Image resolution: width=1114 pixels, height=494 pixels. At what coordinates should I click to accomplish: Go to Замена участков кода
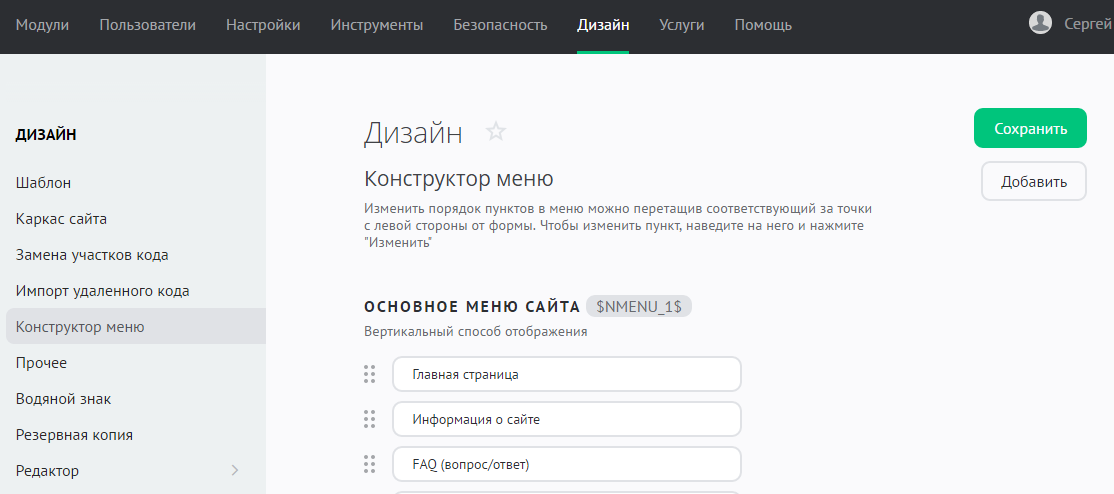pos(92,255)
